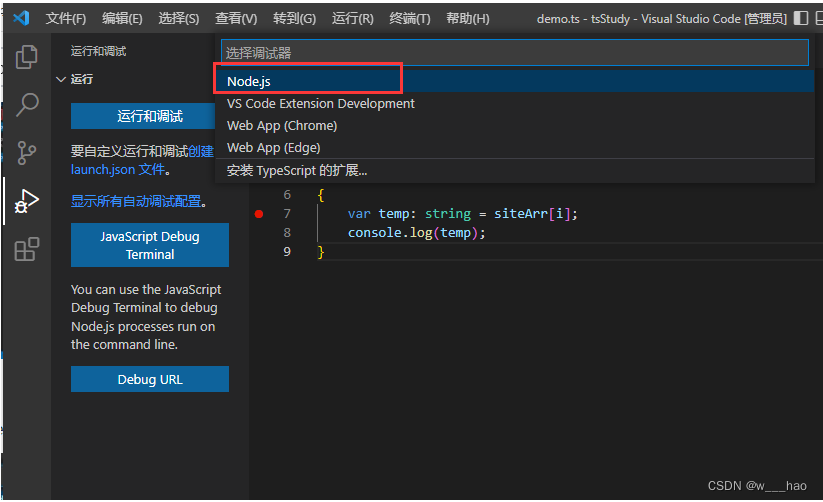Click the console.log(temp); code line
The image size is (823, 502).
pos(417,233)
